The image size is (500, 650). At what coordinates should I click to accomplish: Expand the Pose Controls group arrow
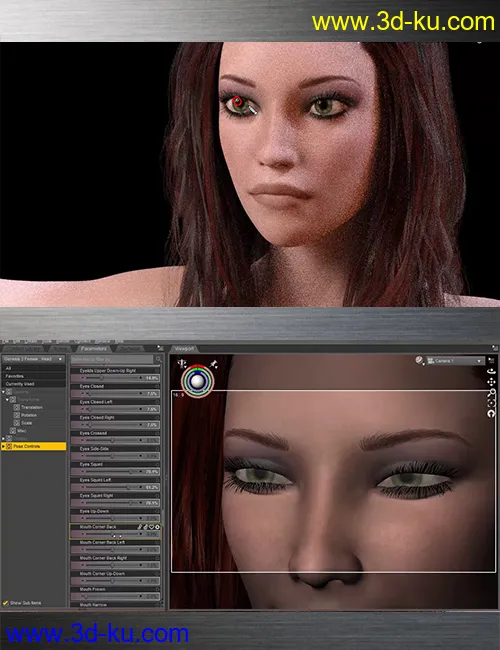click(x=3, y=446)
